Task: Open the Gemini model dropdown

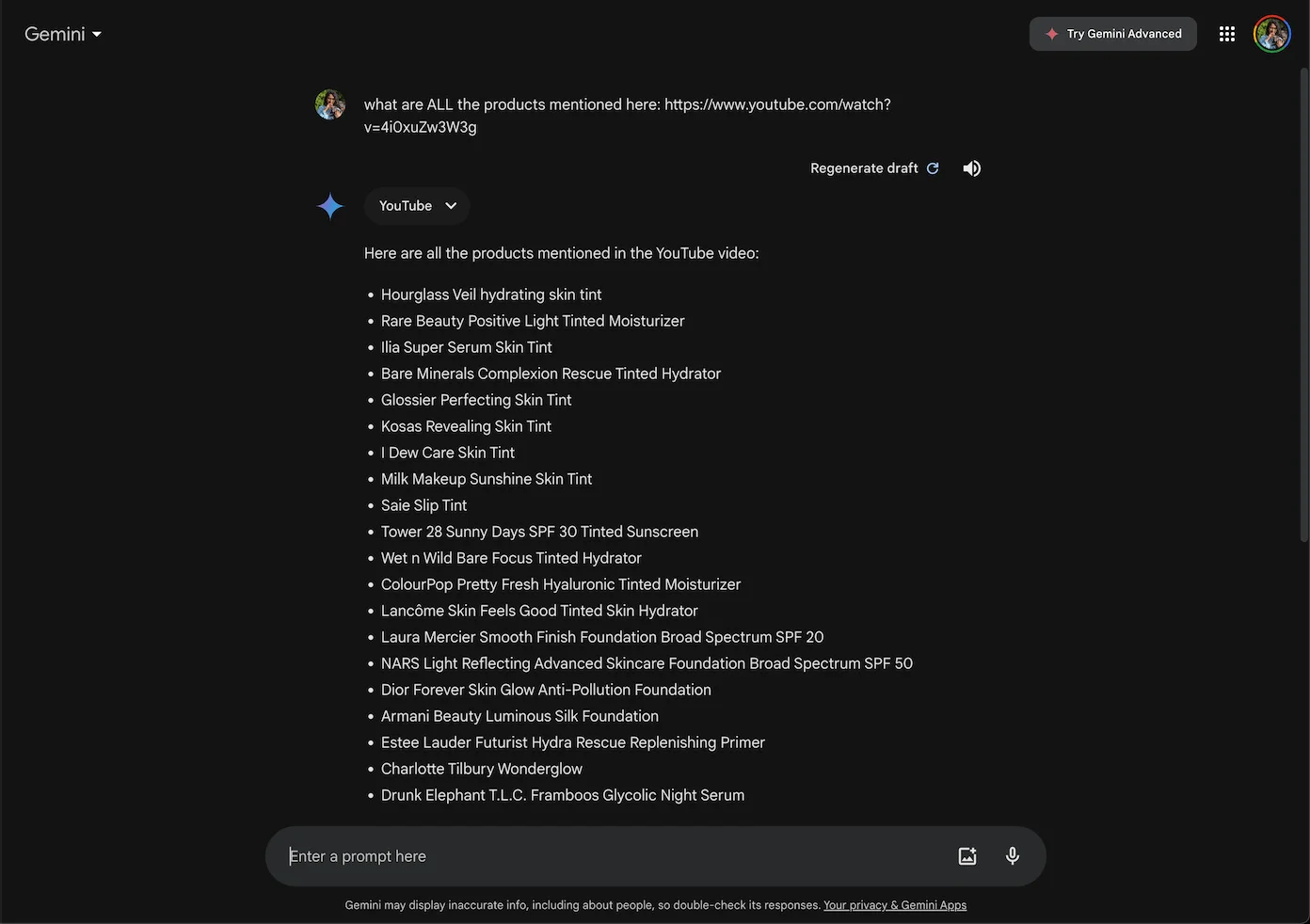Action: point(63,34)
